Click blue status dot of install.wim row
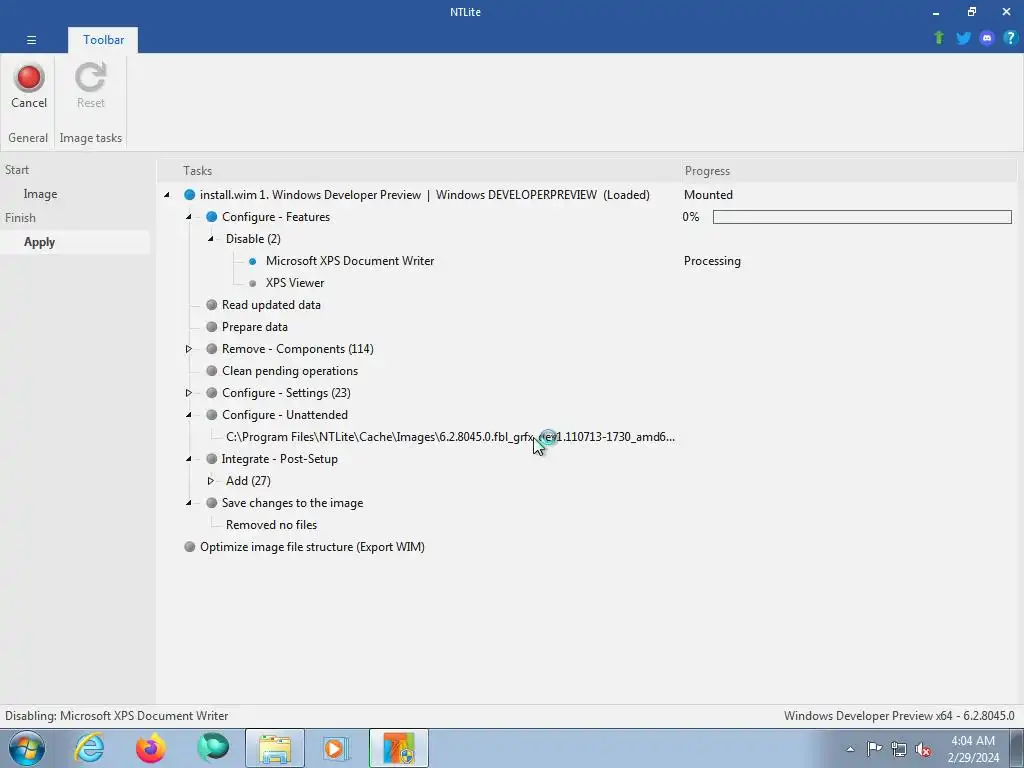This screenshot has width=1024, height=768. 189,195
